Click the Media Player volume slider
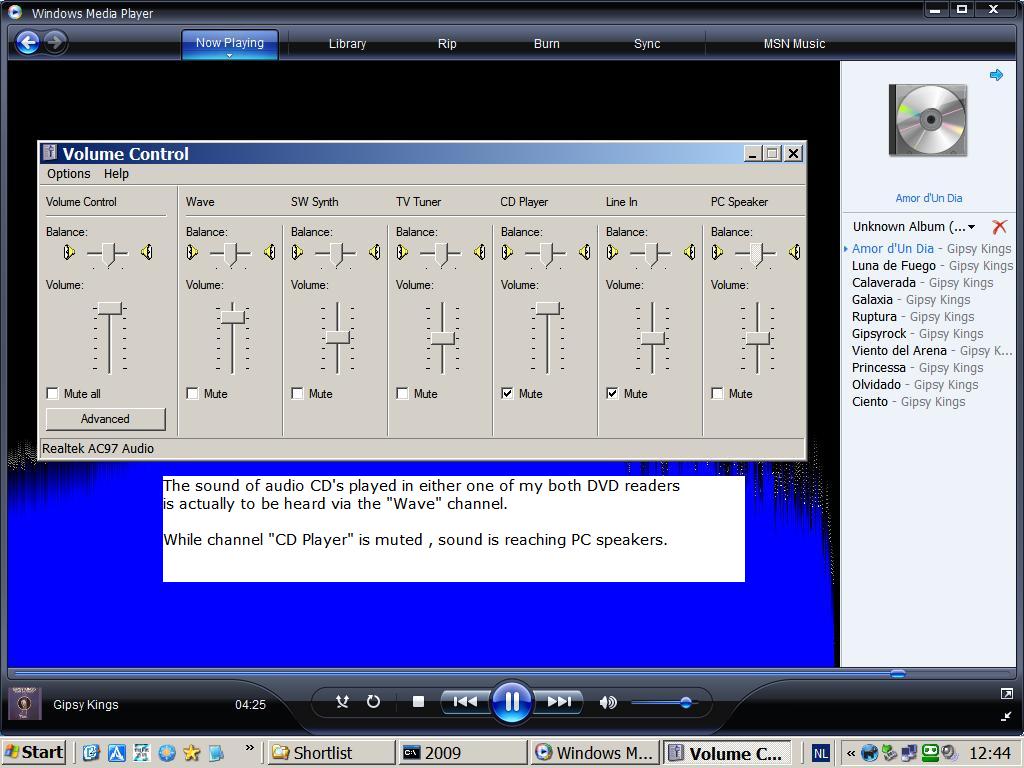Viewport: 1024px width, 768px height. [x=665, y=703]
